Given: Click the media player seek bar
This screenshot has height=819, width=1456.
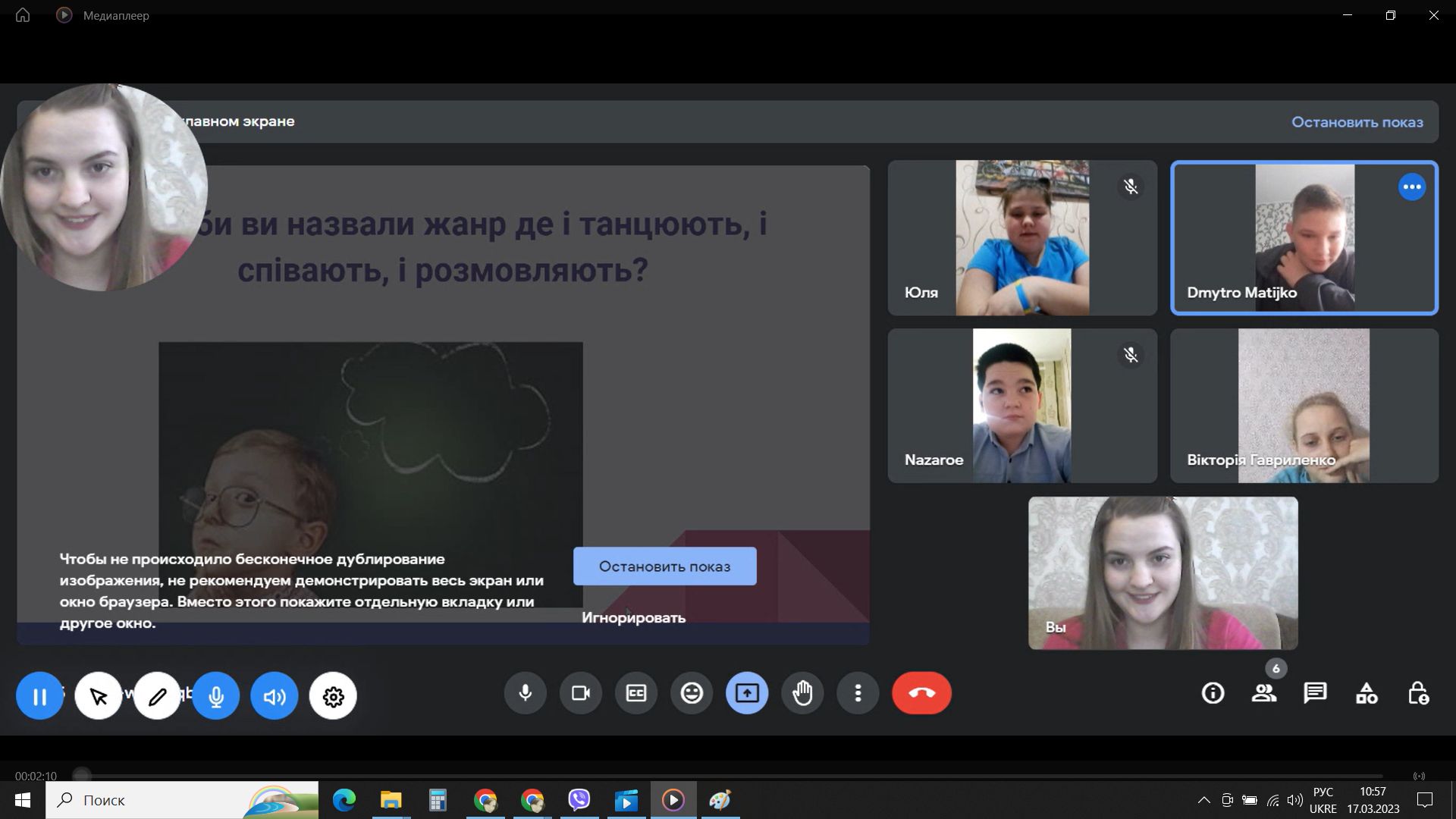Looking at the screenshot, I should (728, 776).
